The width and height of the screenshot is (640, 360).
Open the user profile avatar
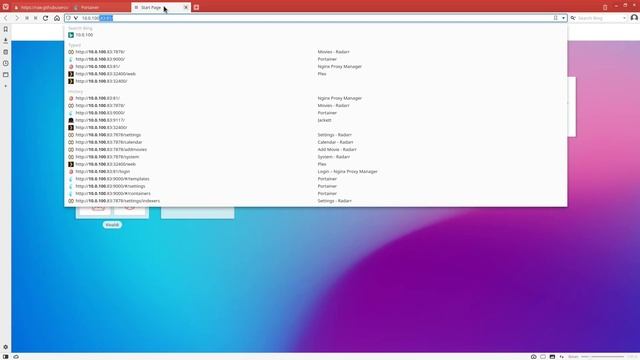point(634,18)
